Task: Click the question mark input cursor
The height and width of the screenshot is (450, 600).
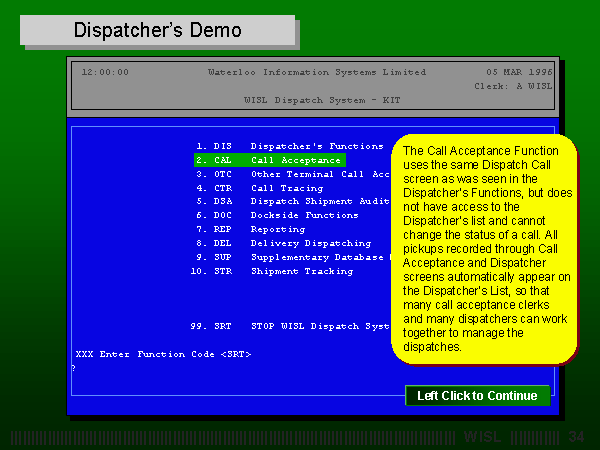Action: pos(73,368)
